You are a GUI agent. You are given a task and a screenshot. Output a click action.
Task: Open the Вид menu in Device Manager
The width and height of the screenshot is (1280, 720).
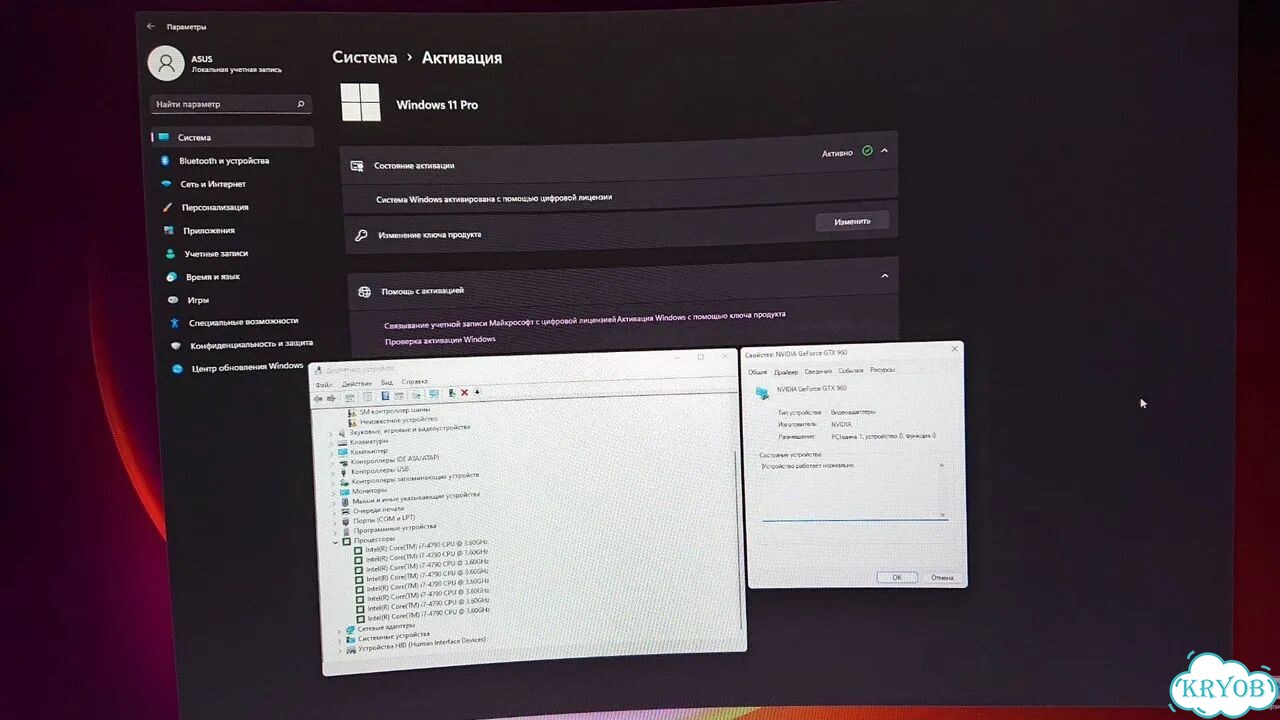pos(387,383)
